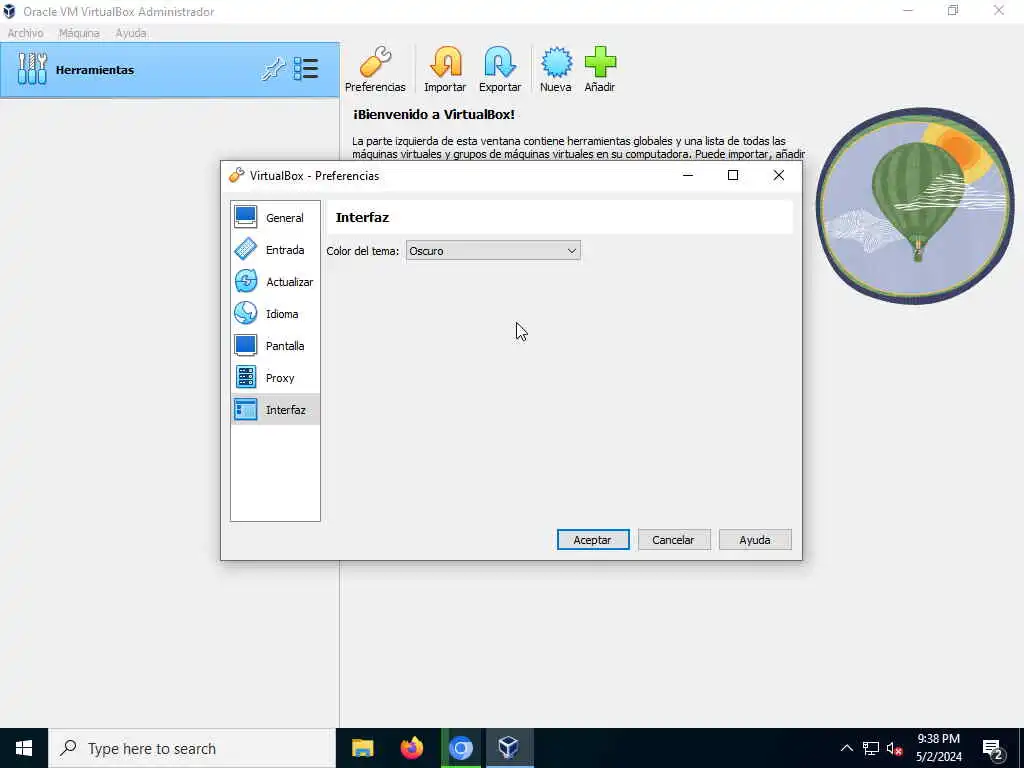Click the Añadir green plus icon

coord(600,62)
